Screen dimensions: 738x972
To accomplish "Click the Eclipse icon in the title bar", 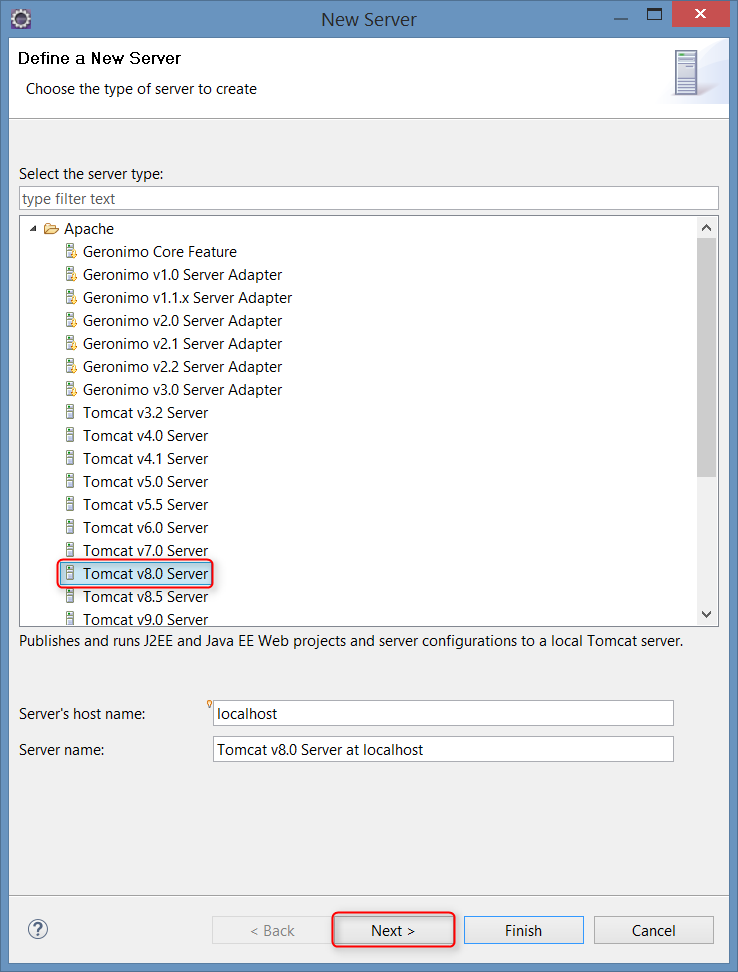I will [x=21, y=19].
